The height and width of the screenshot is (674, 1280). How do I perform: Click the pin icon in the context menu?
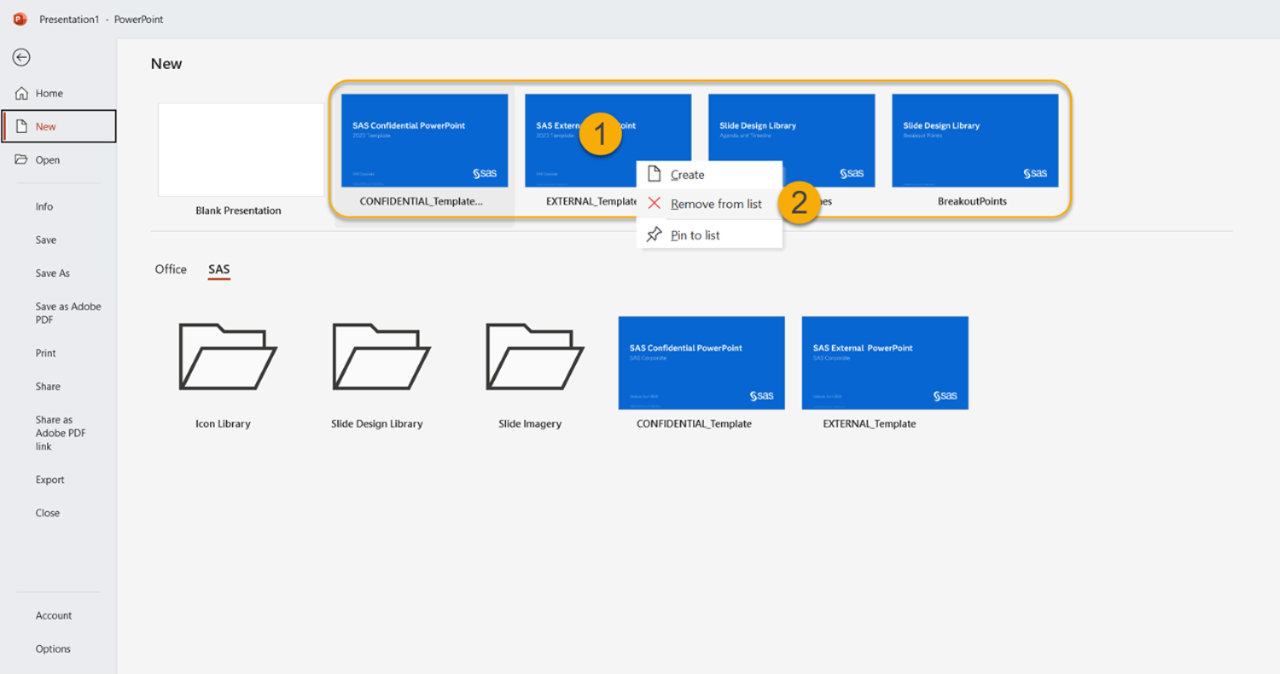654,235
